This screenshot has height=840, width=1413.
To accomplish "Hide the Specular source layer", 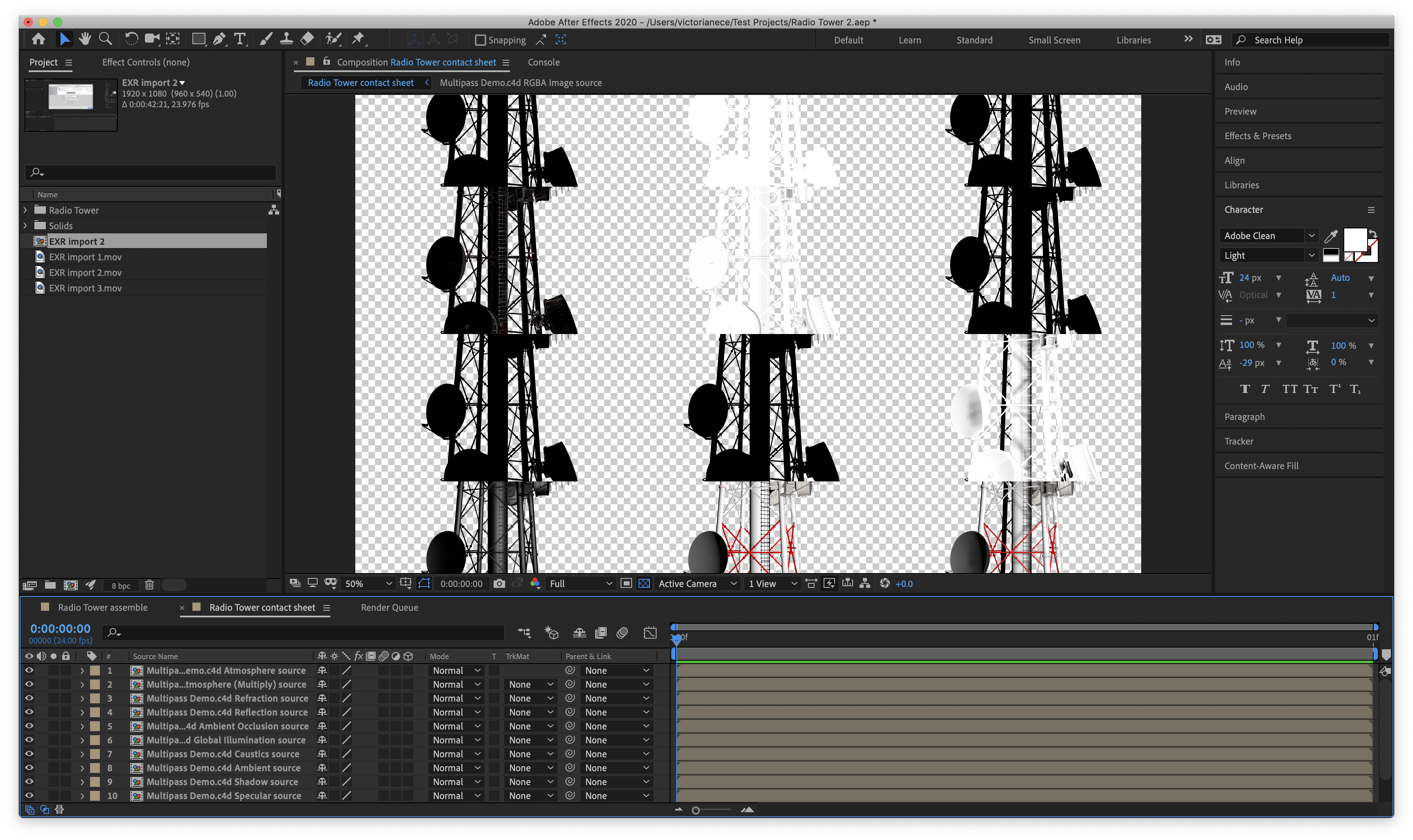I will (x=29, y=796).
